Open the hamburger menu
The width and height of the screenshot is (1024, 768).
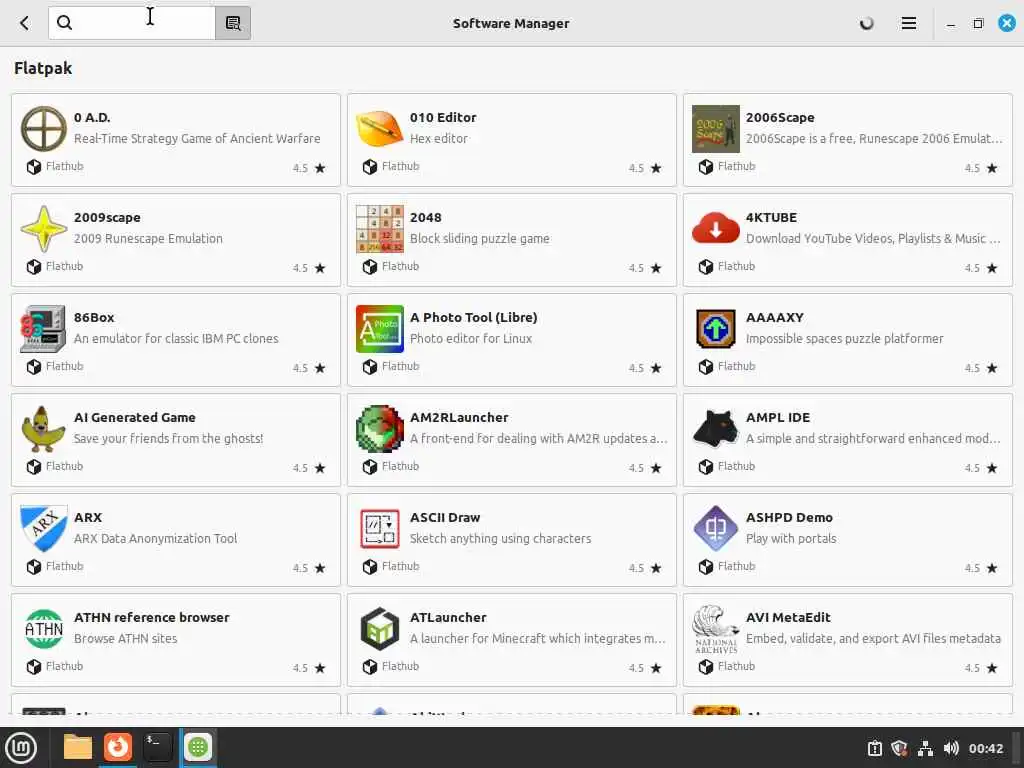pyautogui.click(x=908, y=23)
